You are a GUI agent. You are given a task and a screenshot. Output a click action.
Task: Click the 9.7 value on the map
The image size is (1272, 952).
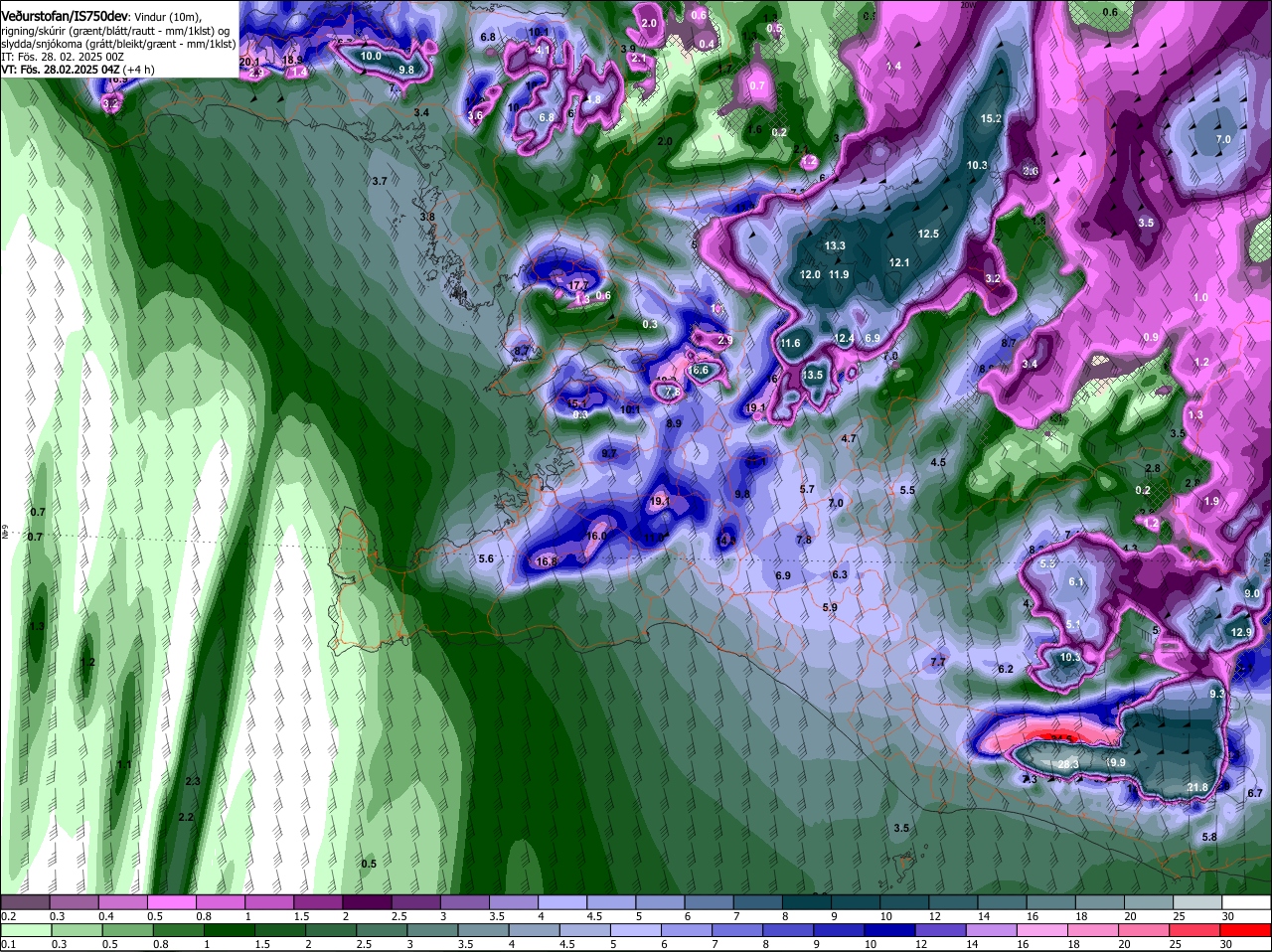(609, 453)
